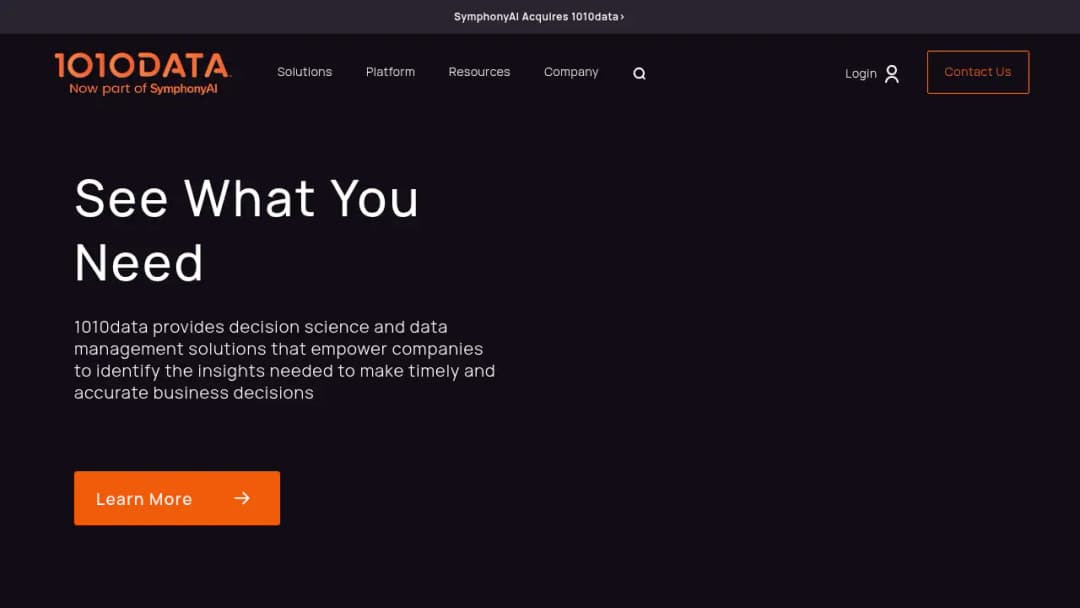Click 'Now part of SymphonyAI' tagline

pos(143,89)
